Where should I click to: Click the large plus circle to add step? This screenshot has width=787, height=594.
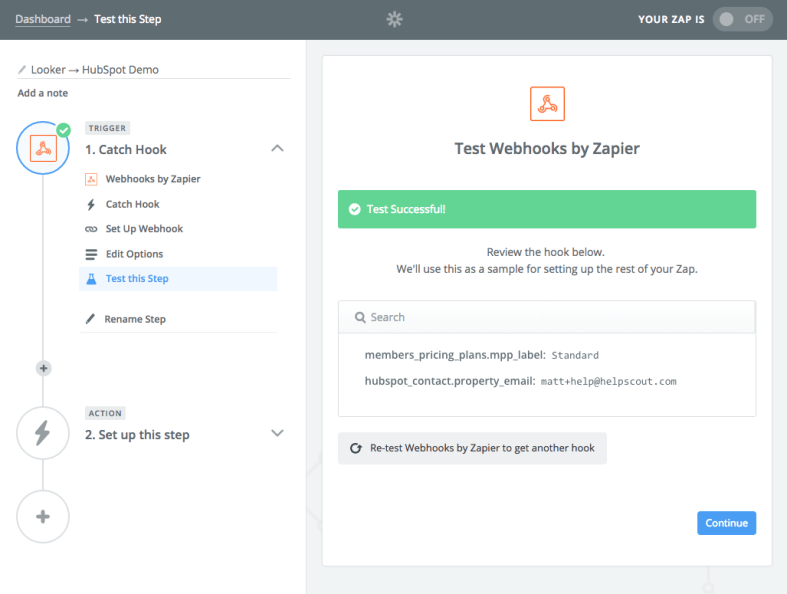pos(43,516)
